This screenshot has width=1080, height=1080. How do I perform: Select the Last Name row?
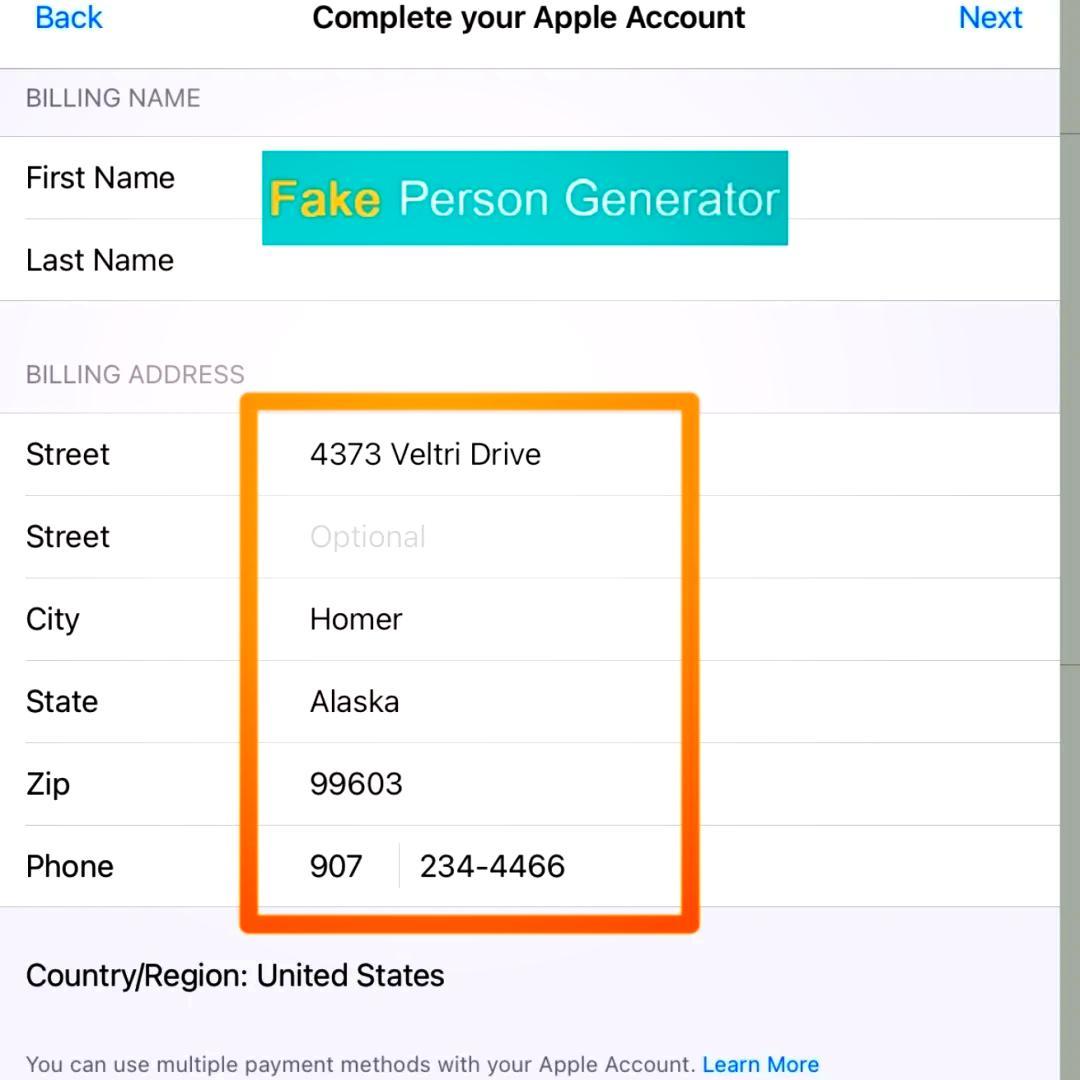[100, 261]
